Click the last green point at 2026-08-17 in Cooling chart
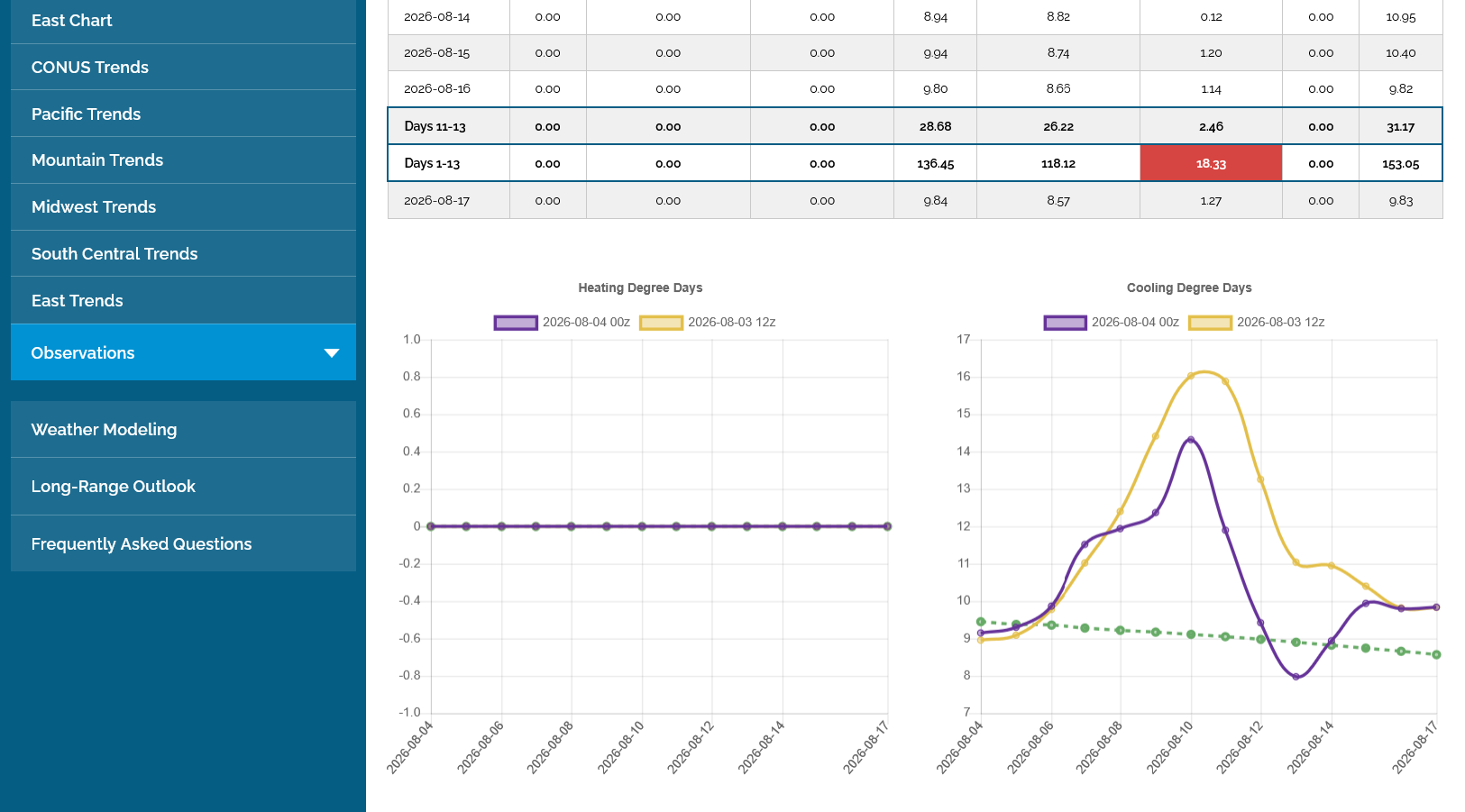Image resolution: width=1465 pixels, height=812 pixels. coord(1436,654)
